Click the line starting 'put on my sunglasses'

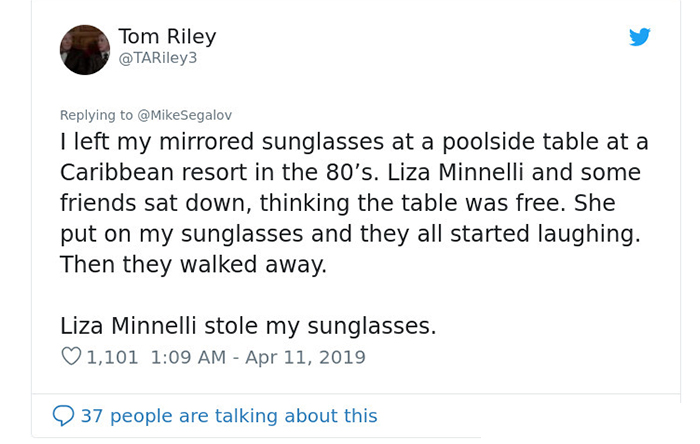tap(350, 234)
